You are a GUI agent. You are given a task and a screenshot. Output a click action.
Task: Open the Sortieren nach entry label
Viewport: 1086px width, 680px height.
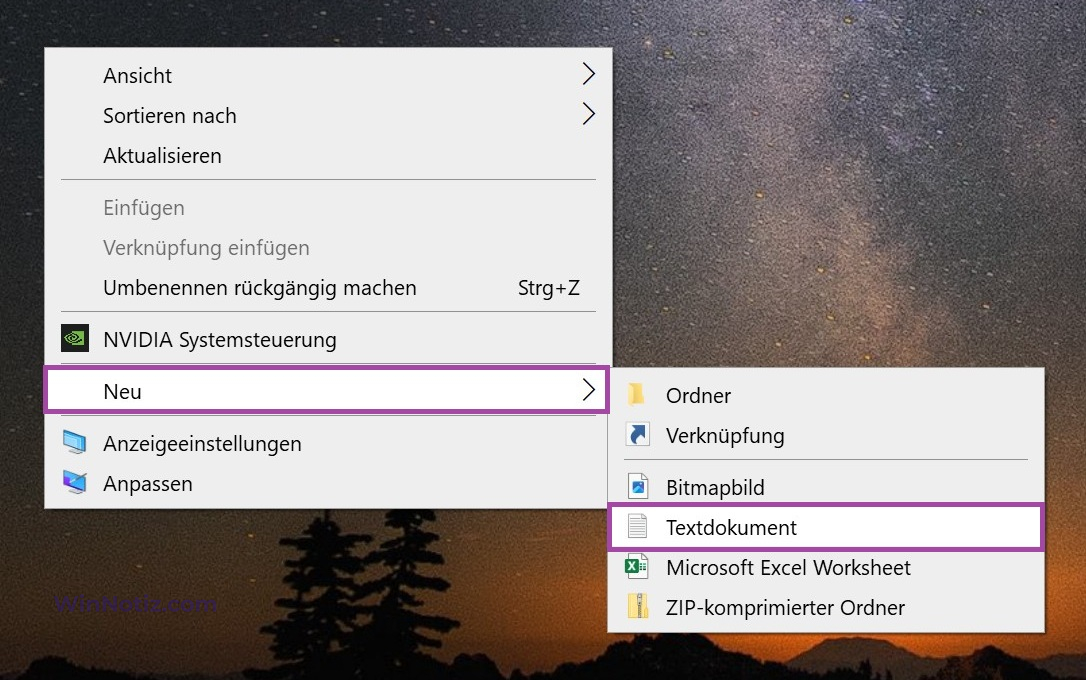[x=170, y=116]
